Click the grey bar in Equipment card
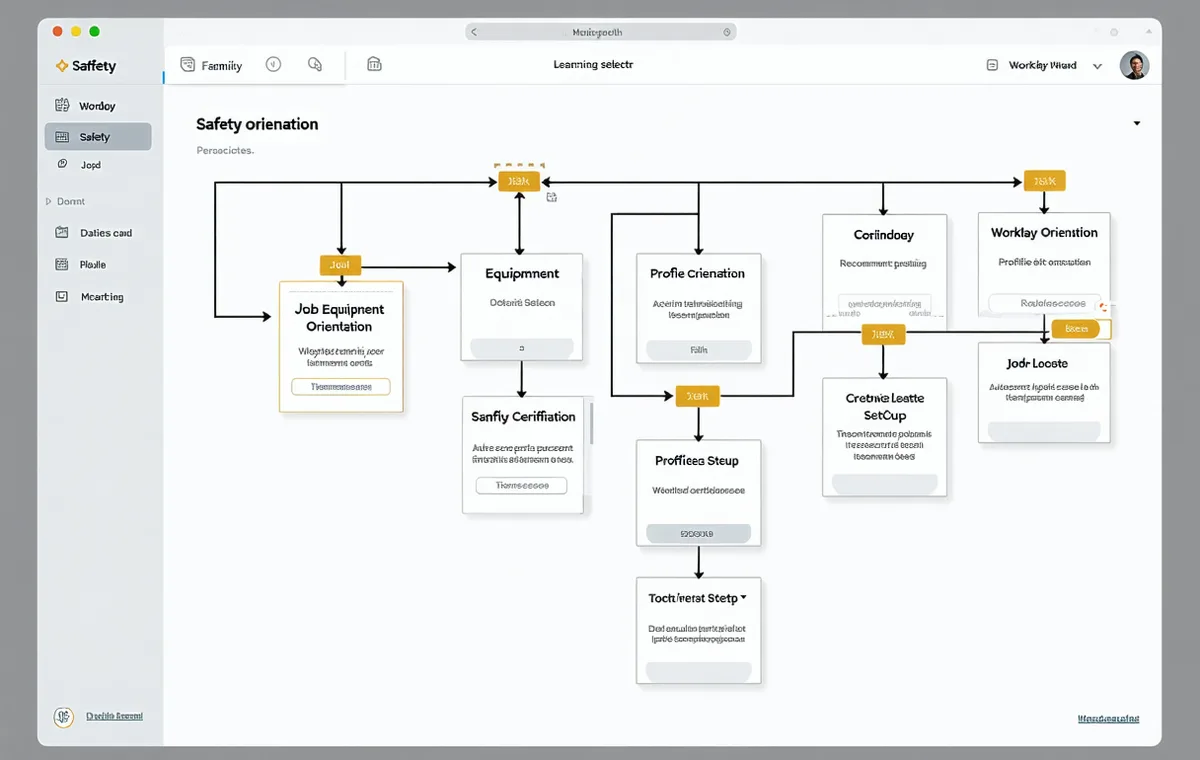The image size is (1200, 760). (522, 348)
